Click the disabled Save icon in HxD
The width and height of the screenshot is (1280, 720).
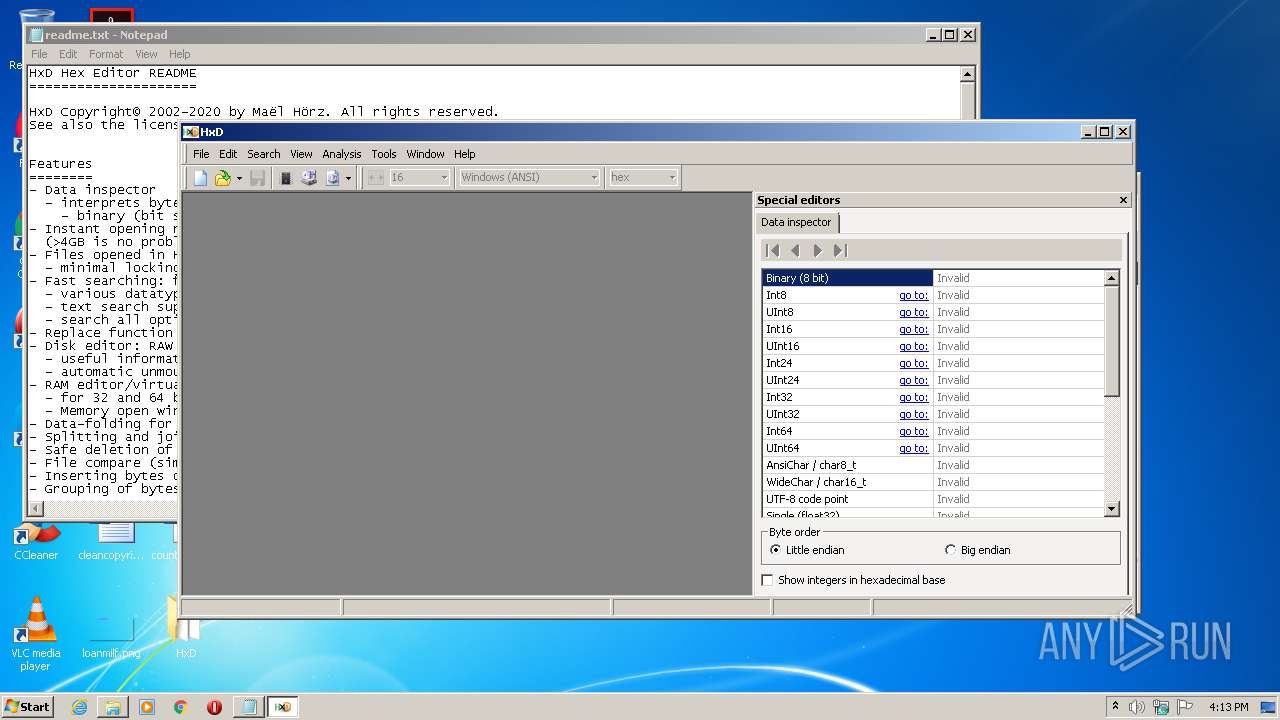(258, 178)
